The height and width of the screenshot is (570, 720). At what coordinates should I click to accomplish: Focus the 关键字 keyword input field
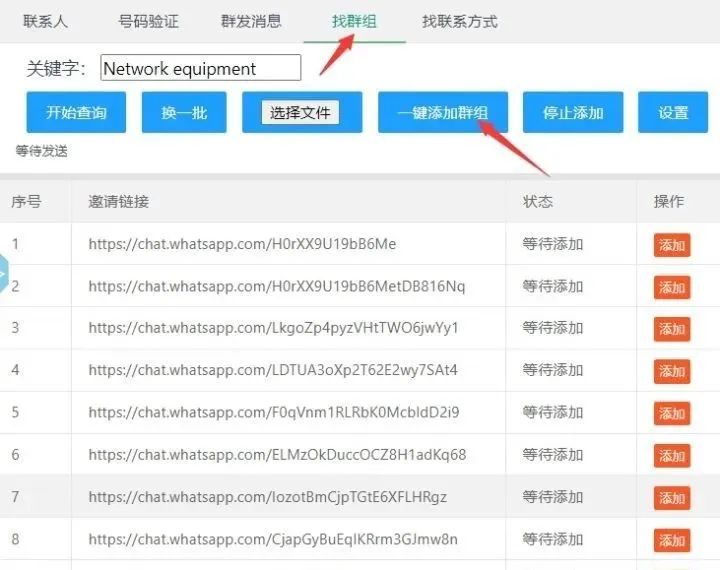coord(201,68)
